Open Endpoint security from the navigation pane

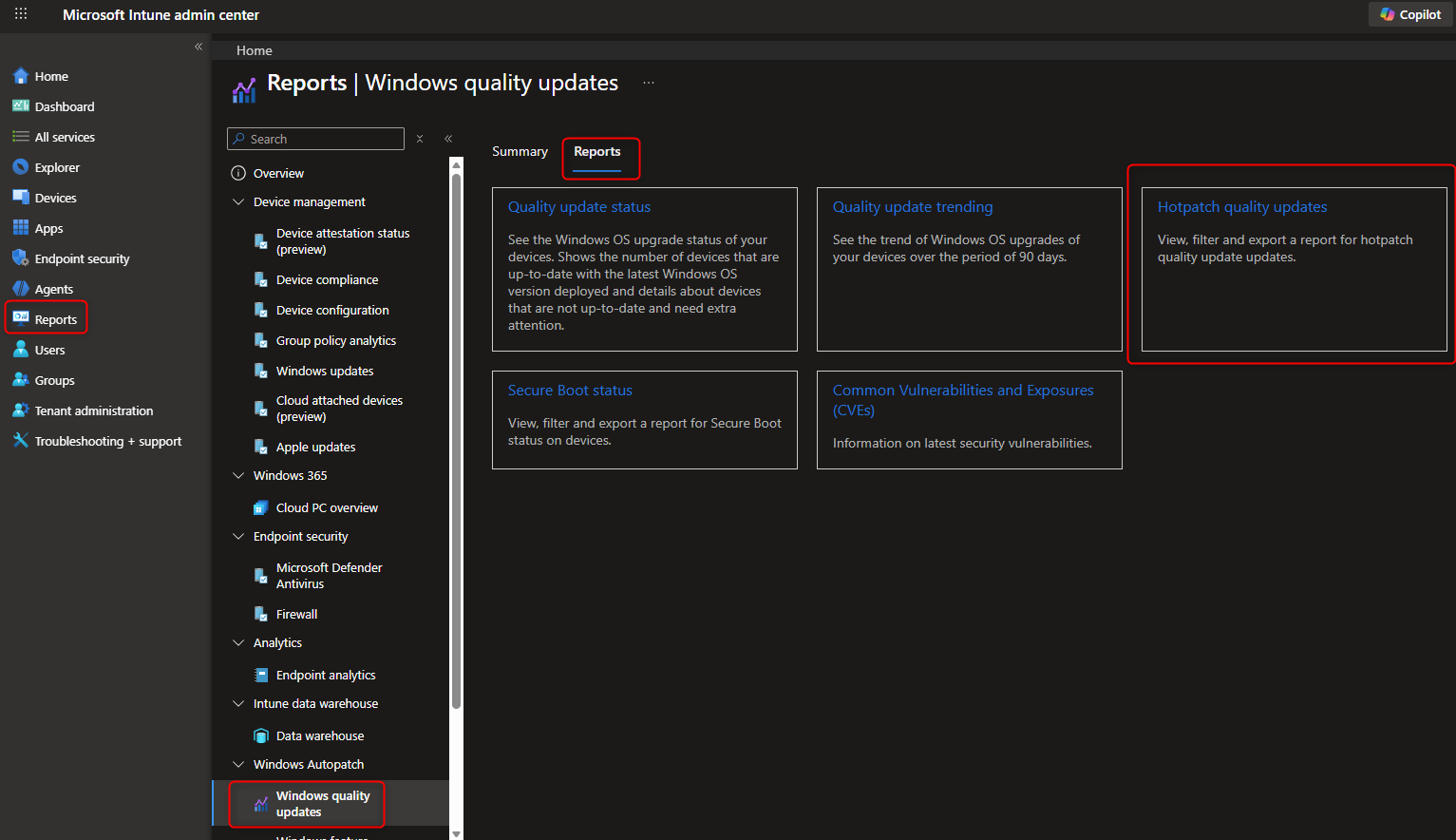coord(81,258)
